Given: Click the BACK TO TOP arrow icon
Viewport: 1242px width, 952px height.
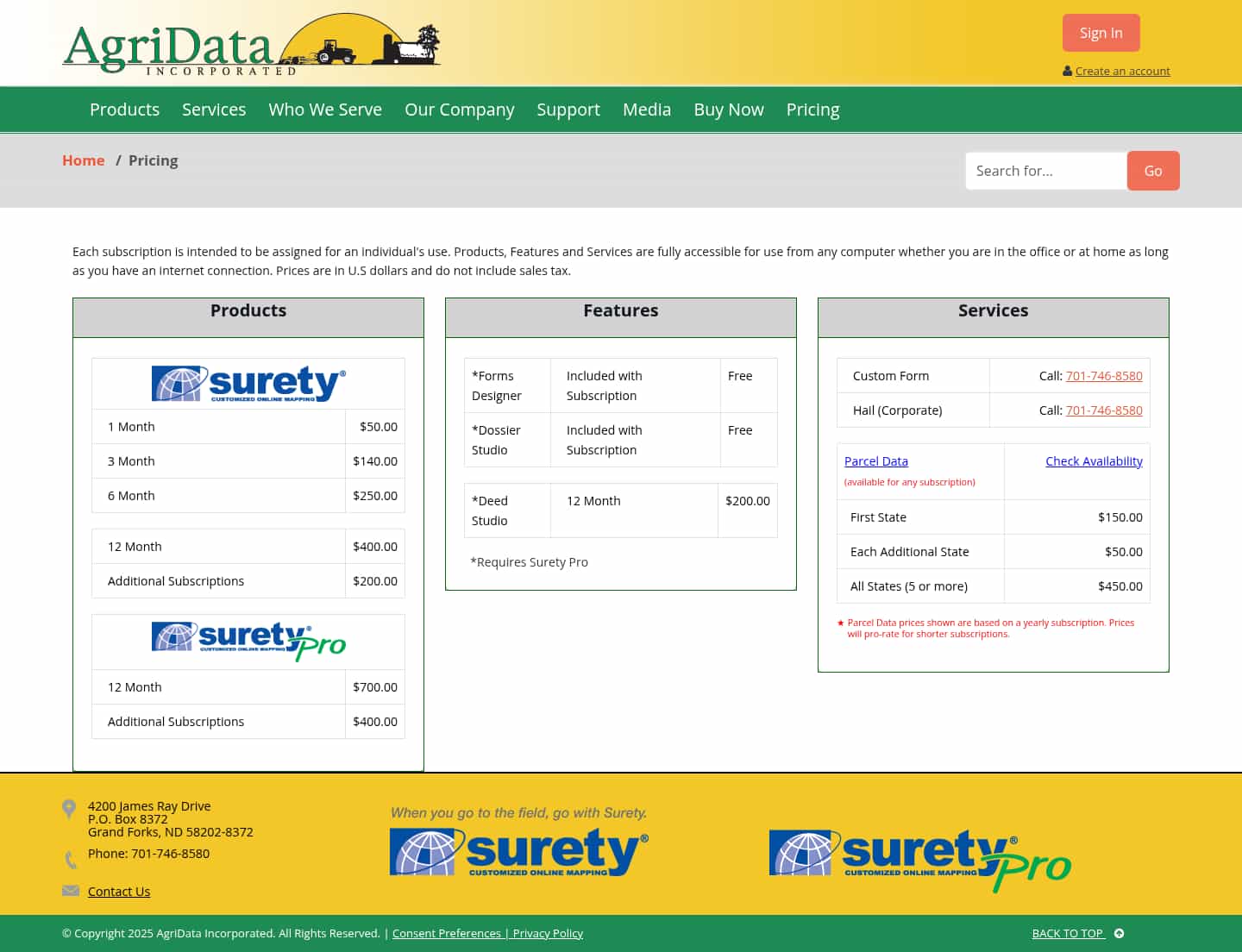Looking at the screenshot, I should (1119, 933).
